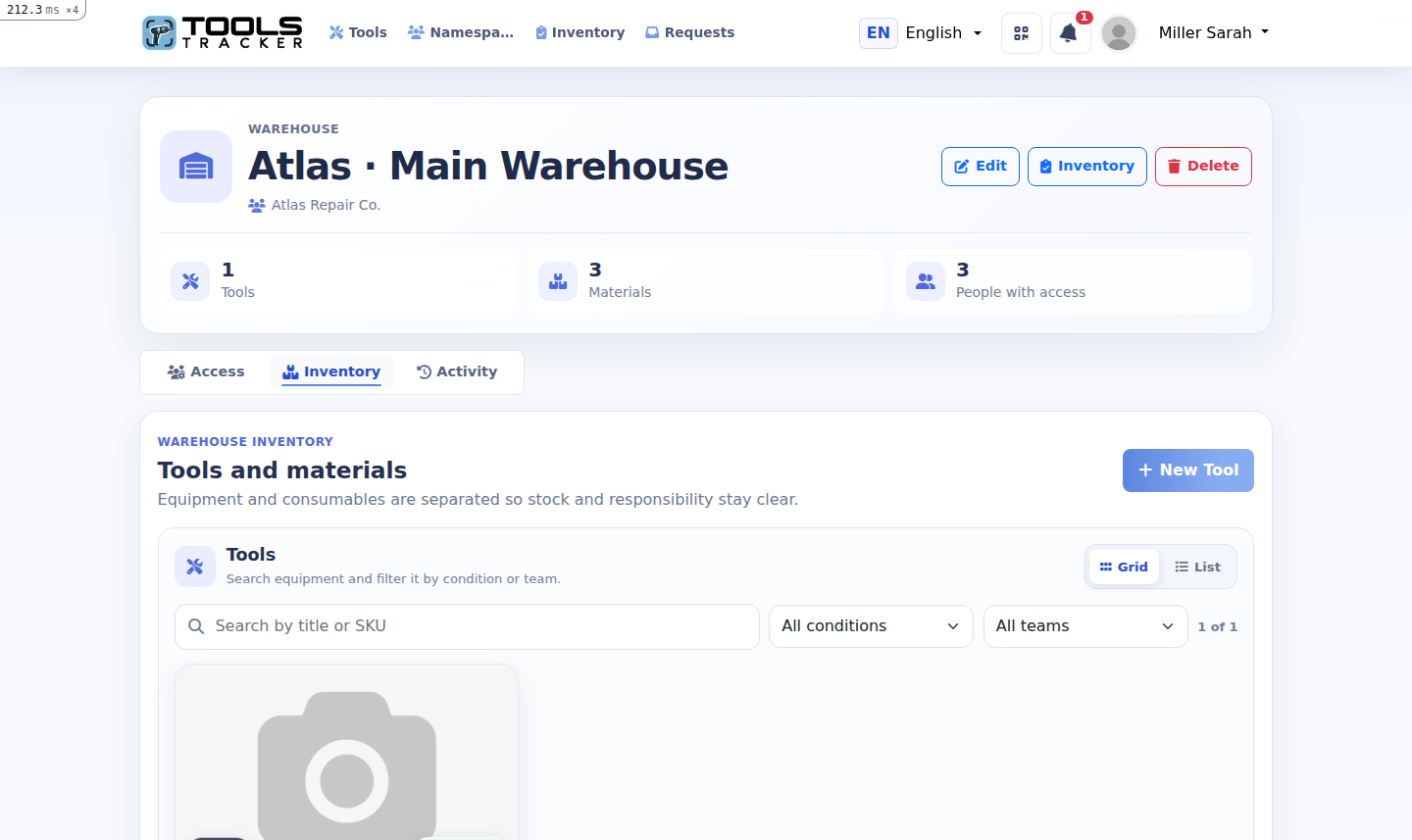Click the EN language badge
This screenshot has height=840, width=1412.
(x=879, y=32)
